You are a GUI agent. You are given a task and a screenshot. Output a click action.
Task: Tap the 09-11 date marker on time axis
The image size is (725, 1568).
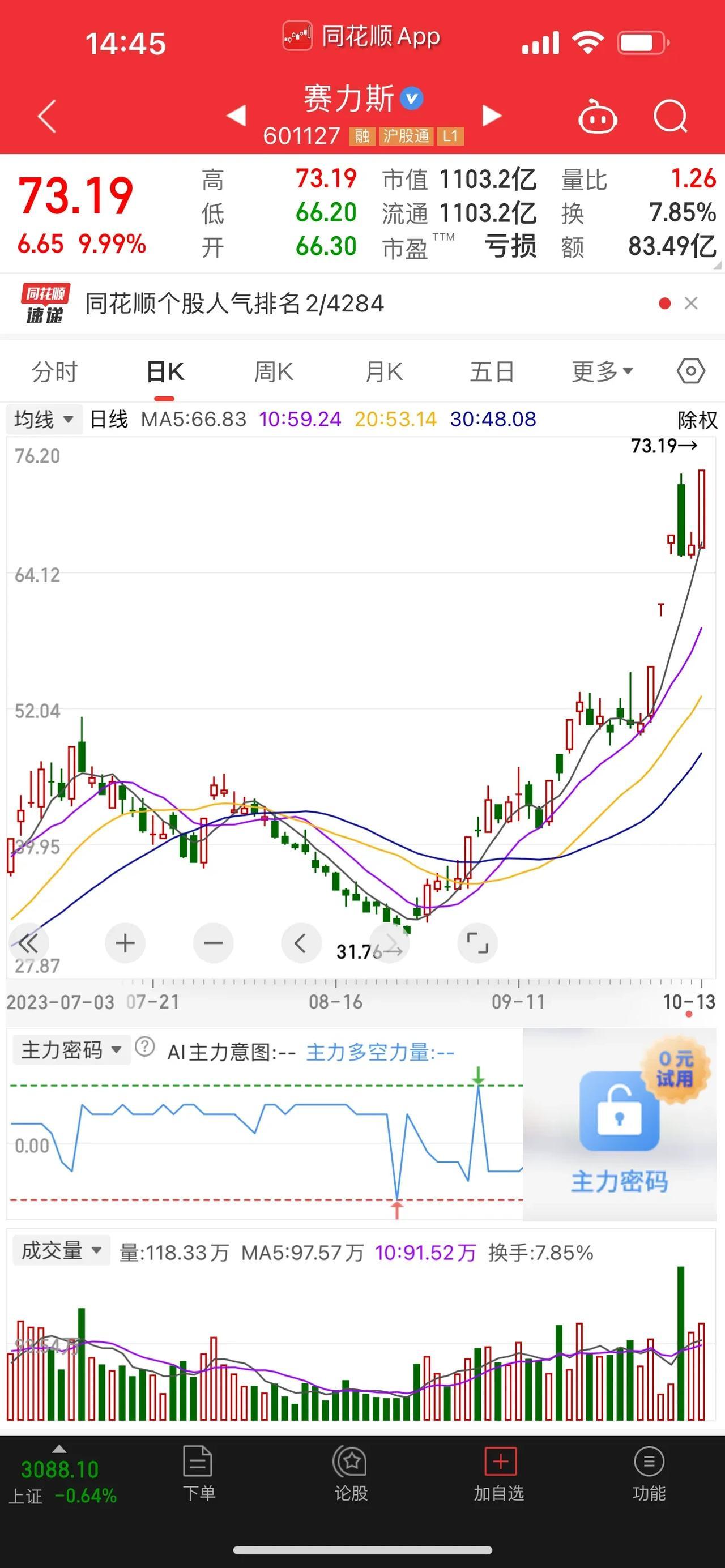pyautogui.click(x=518, y=1001)
